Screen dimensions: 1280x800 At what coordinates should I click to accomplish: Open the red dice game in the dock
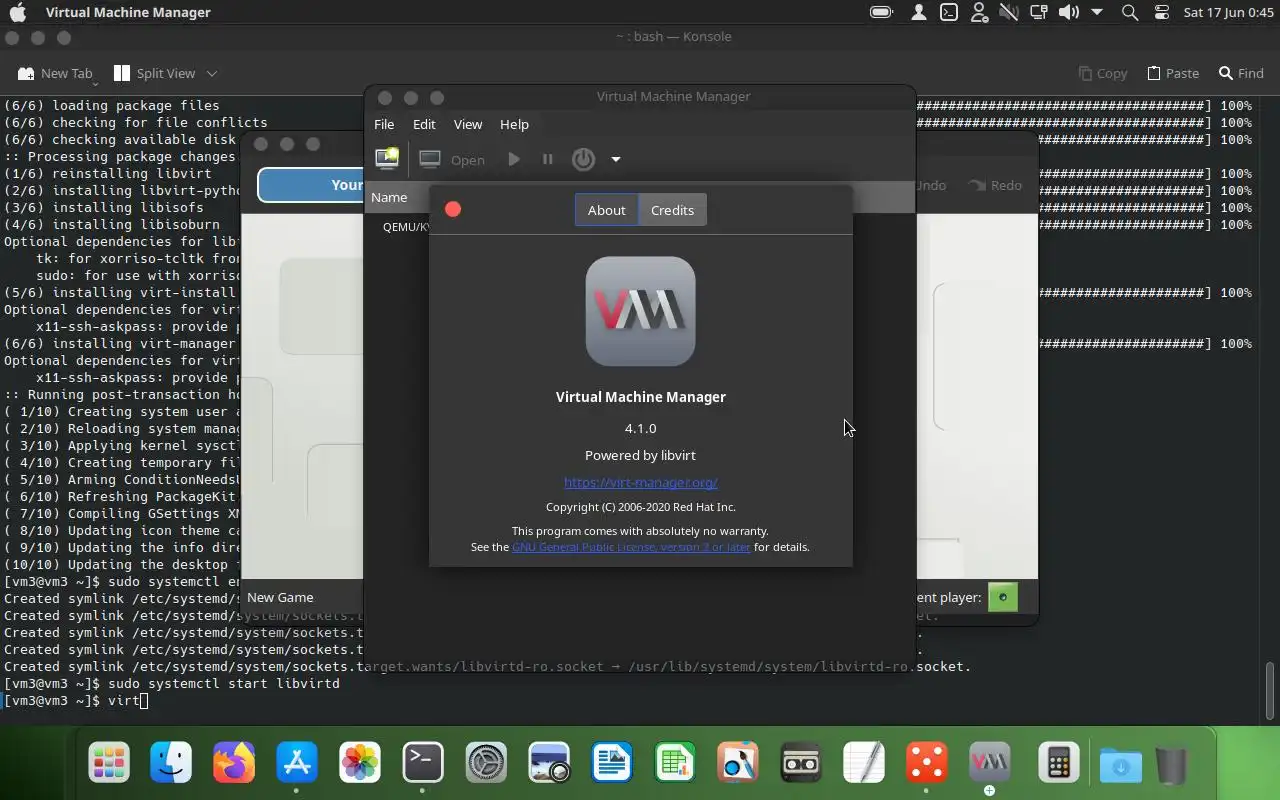[x=927, y=764]
